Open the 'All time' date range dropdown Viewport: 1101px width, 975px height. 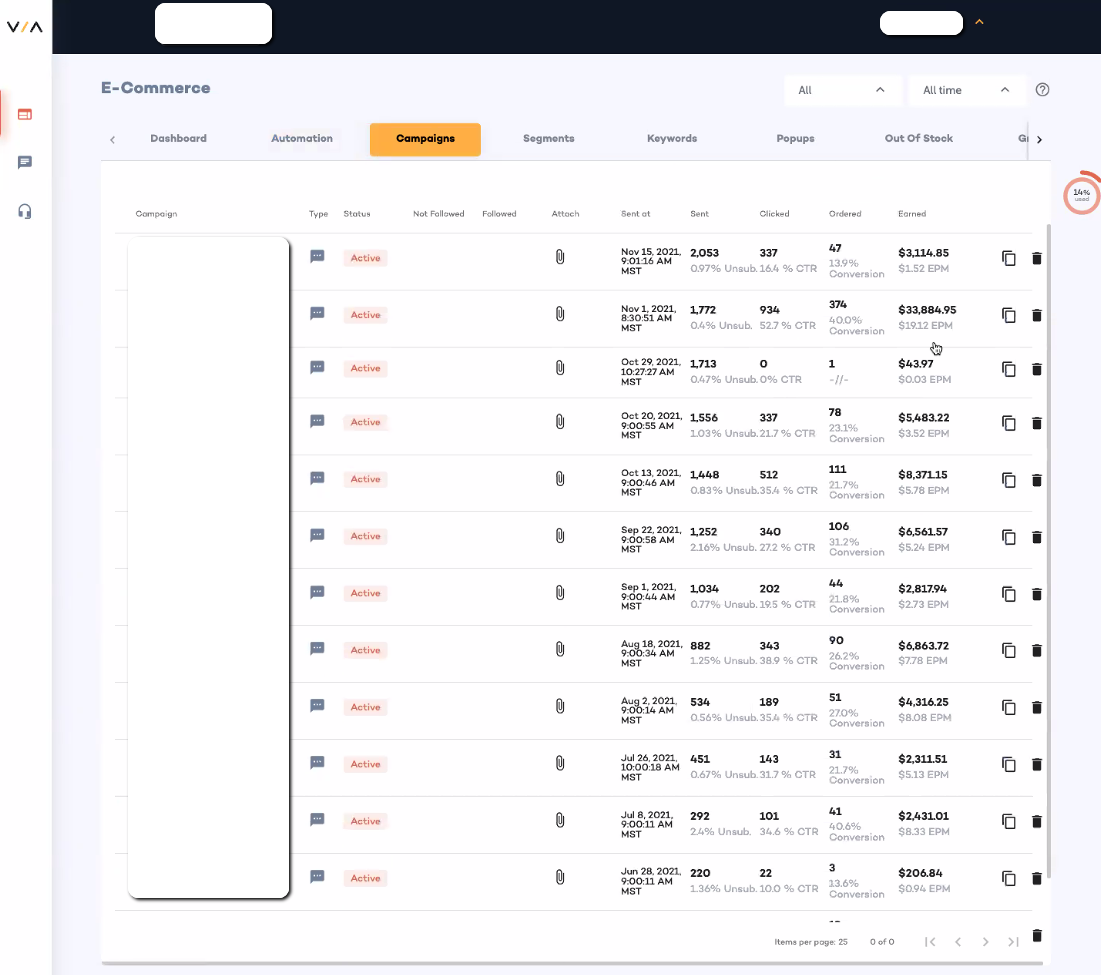(966, 90)
